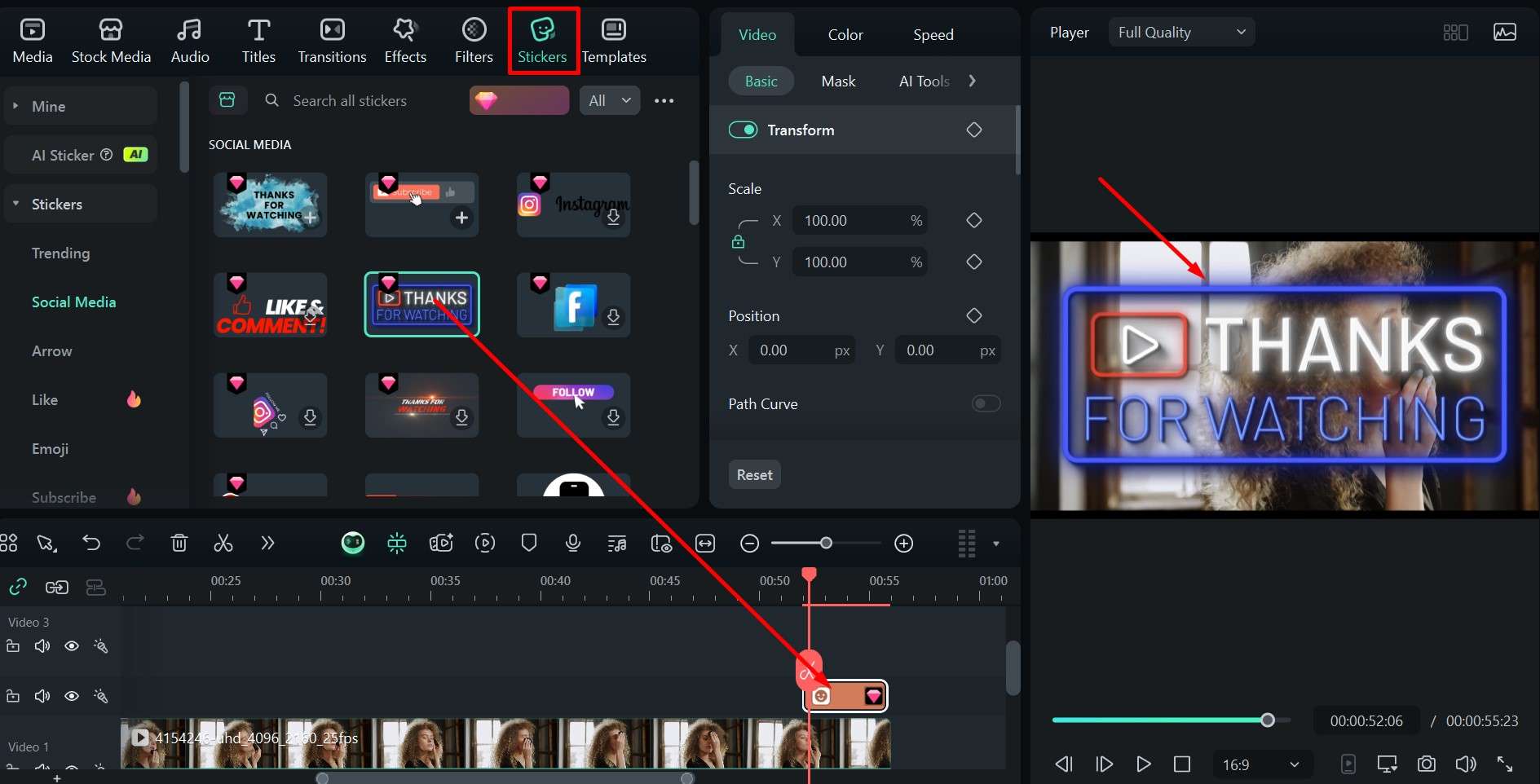Add a keyframe for Position

click(x=974, y=315)
